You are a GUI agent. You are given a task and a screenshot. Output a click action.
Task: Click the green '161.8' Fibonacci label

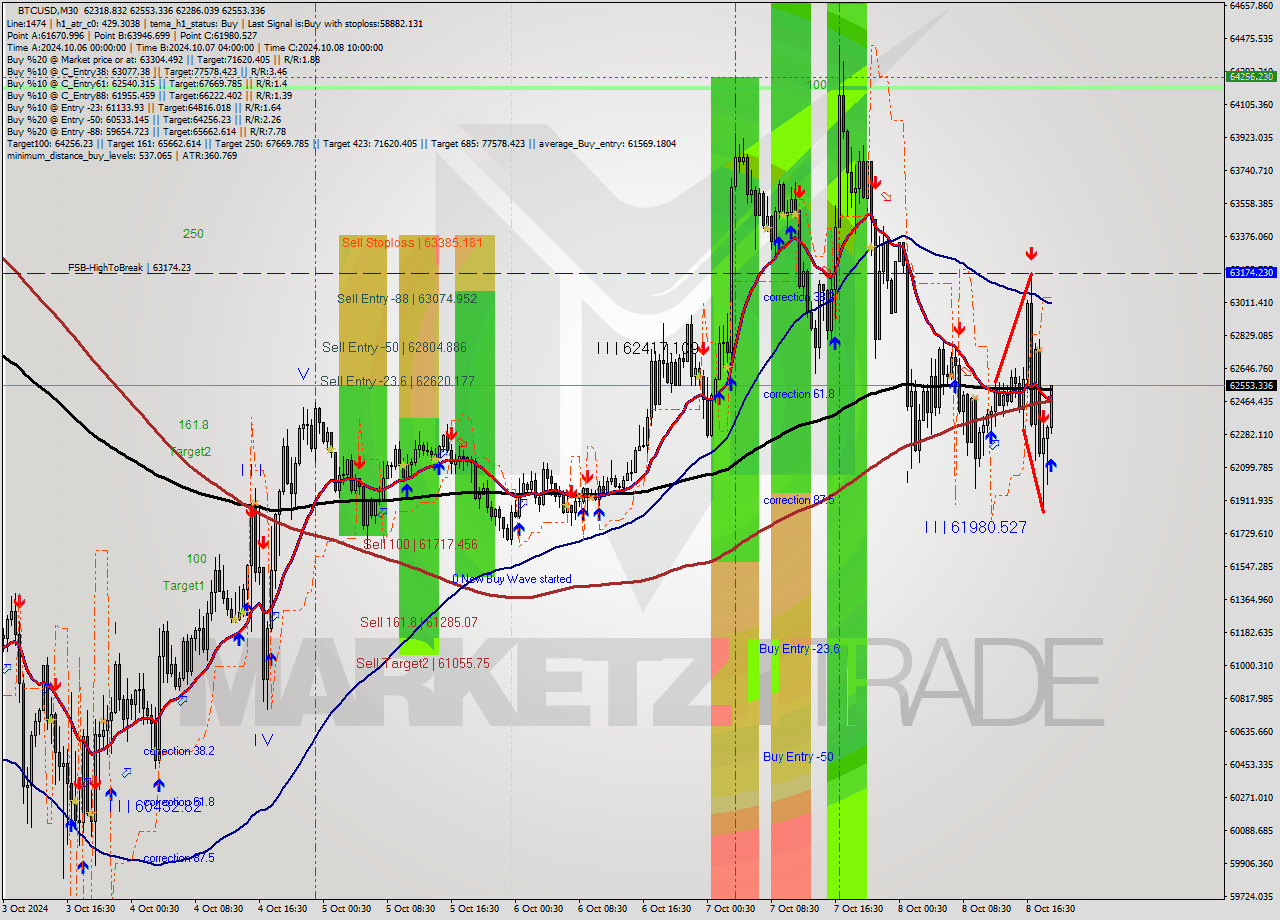(x=194, y=424)
